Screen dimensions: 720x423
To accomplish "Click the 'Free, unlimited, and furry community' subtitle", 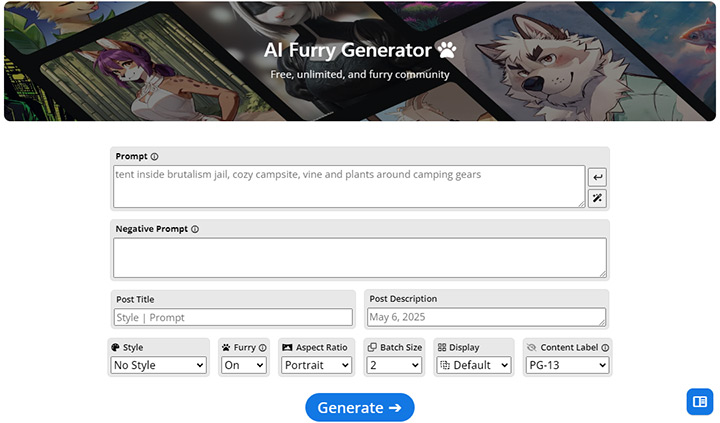I will coord(360,74).
